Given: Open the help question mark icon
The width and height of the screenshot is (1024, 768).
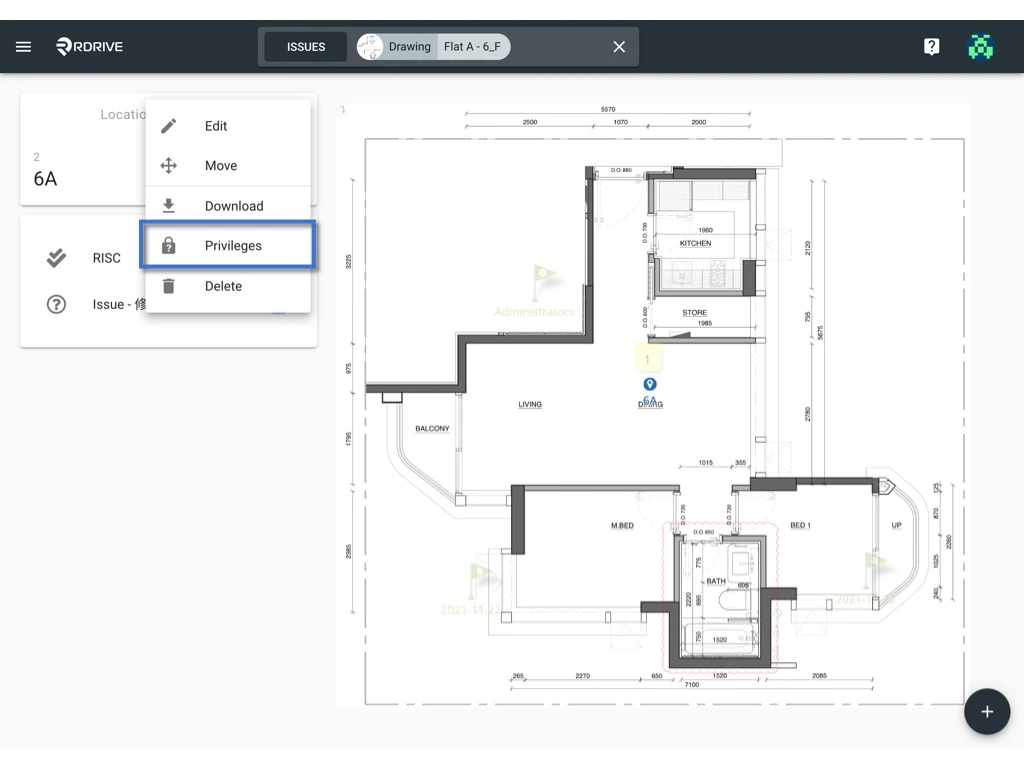Looking at the screenshot, I should click(x=932, y=46).
